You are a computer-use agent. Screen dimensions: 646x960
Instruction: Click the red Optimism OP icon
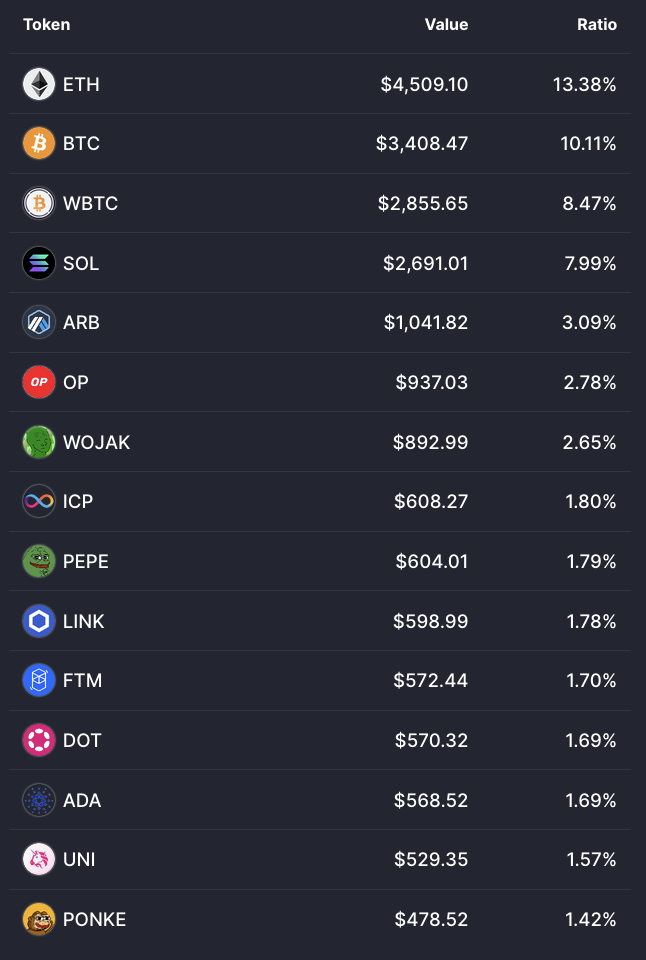39,382
